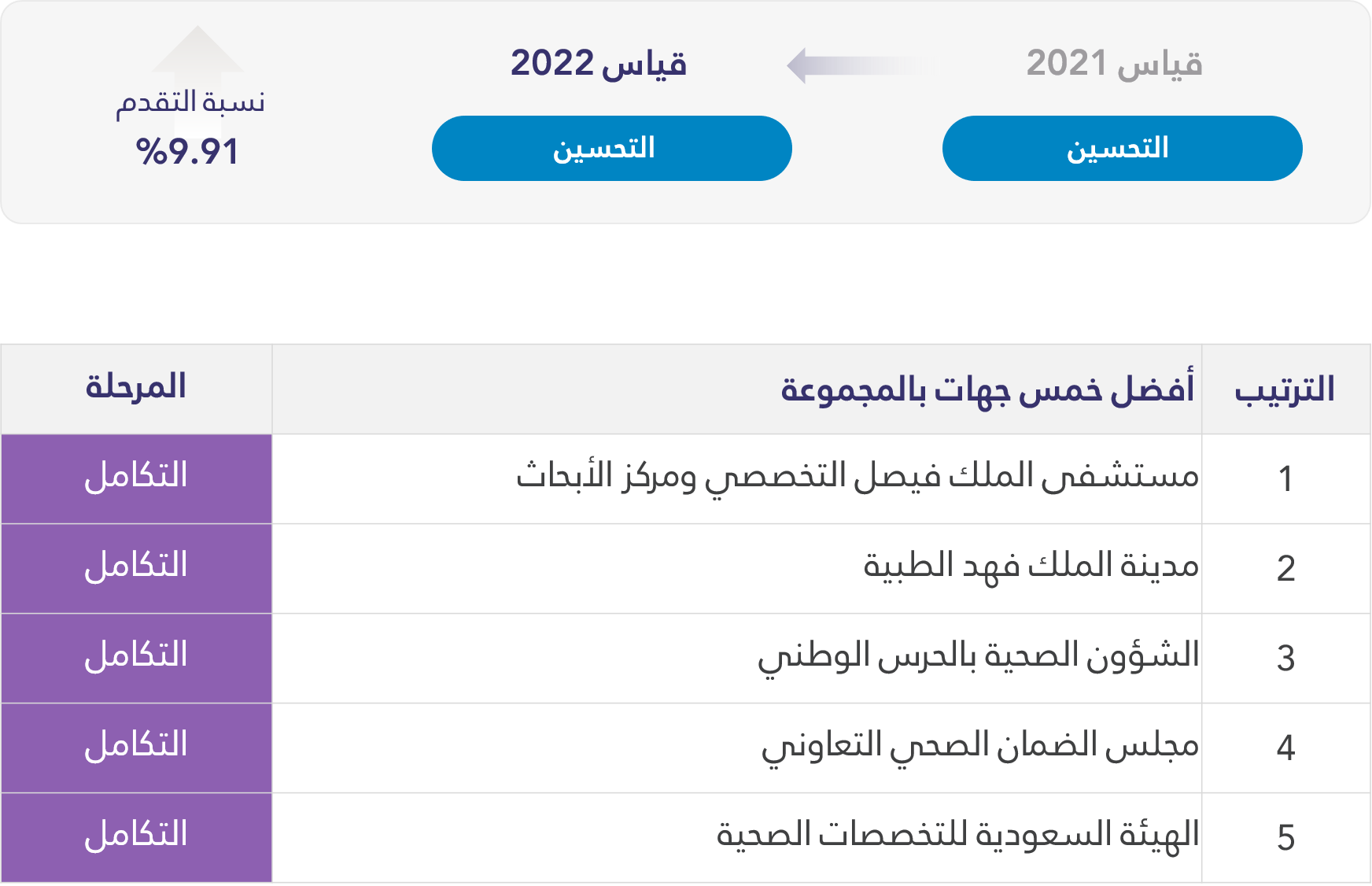Click the التكامل cell for rank 5
The height and width of the screenshot is (886, 1372).
point(135,834)
